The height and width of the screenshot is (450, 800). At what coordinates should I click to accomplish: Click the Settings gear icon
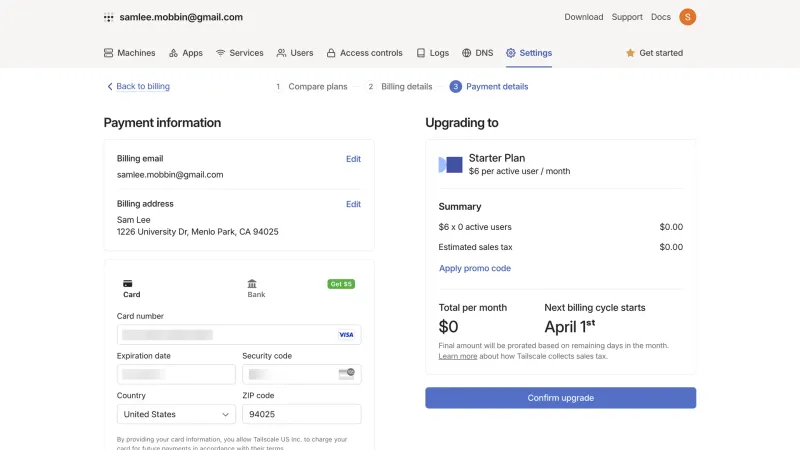511,53
